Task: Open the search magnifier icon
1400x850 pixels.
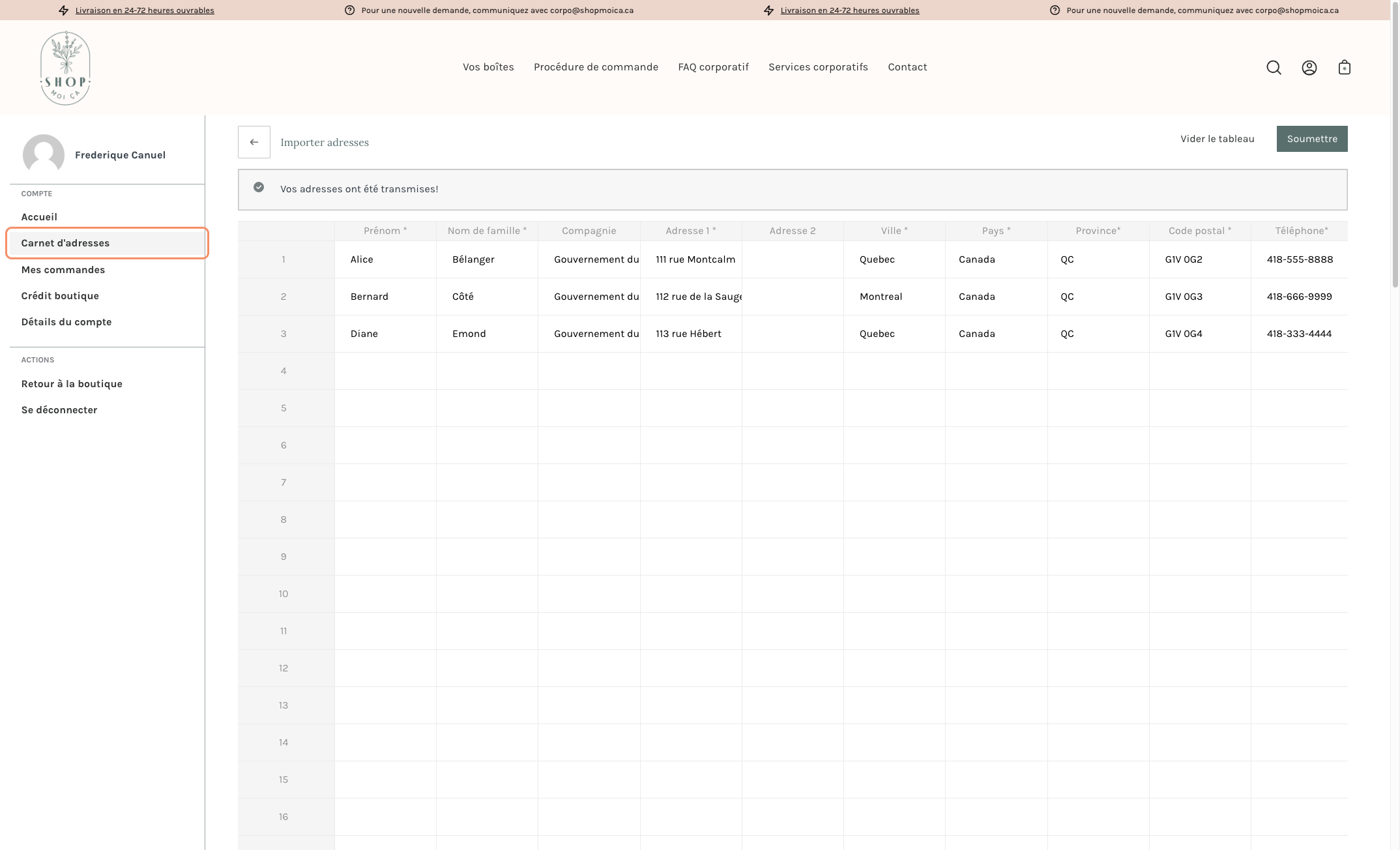Action: [1274, 68]
